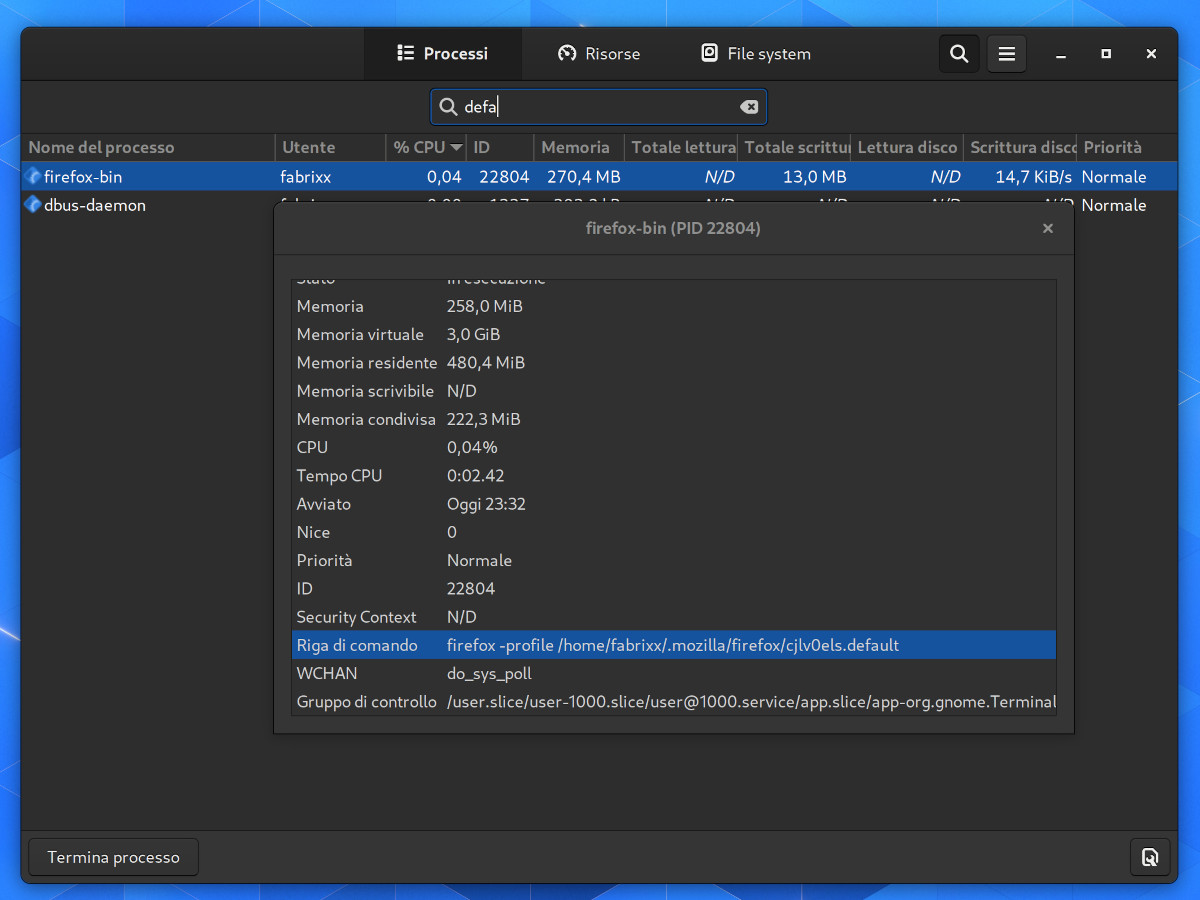
Task: Click the dialog title firefox-bin (PID 22804)
Action: point(673,228)
